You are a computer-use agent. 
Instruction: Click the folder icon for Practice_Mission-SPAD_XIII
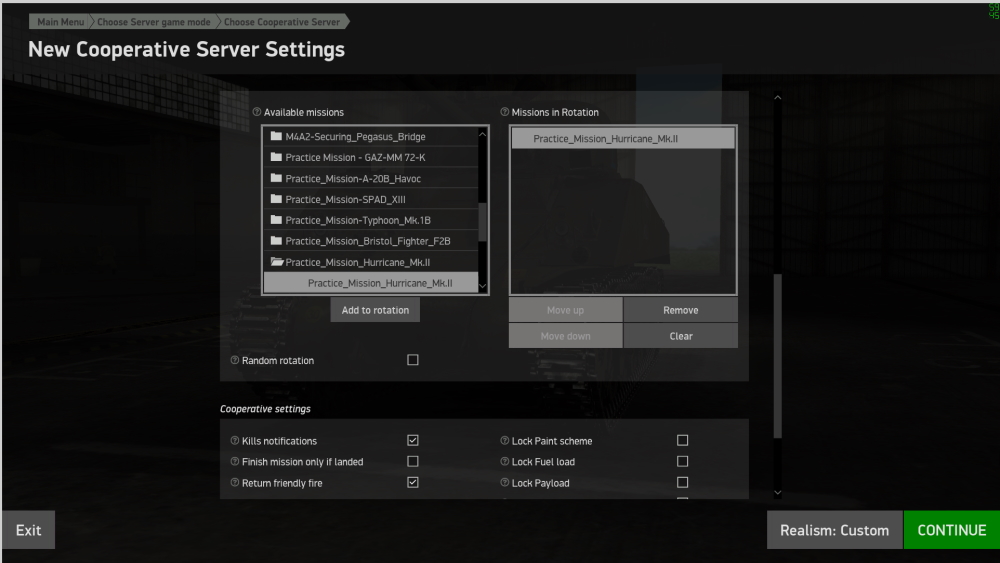coord(277,199)
